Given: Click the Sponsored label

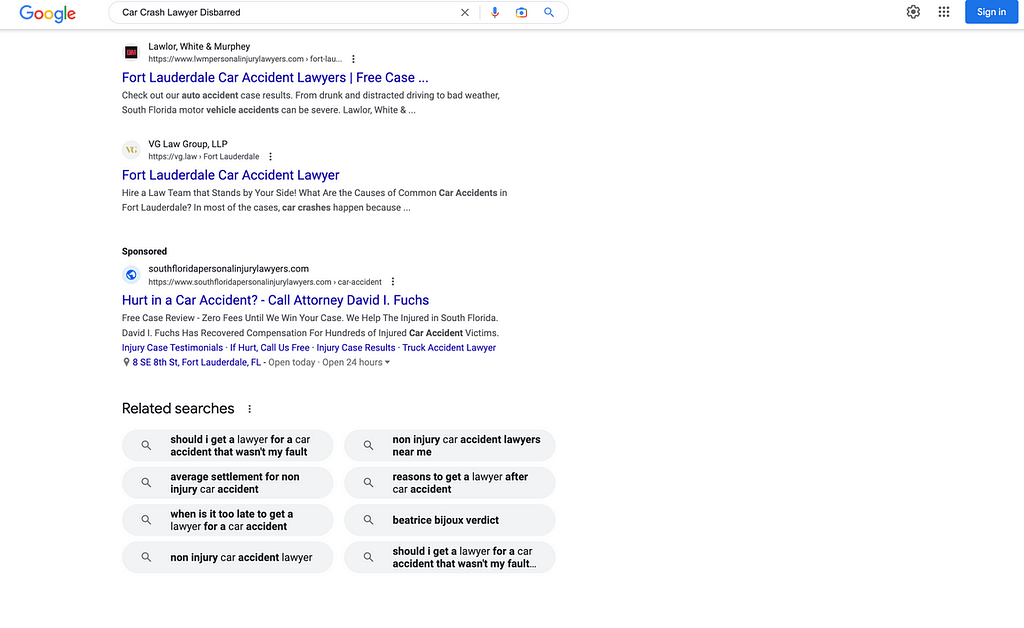Looking at the screenshot, I should click(x=144, y=251).
